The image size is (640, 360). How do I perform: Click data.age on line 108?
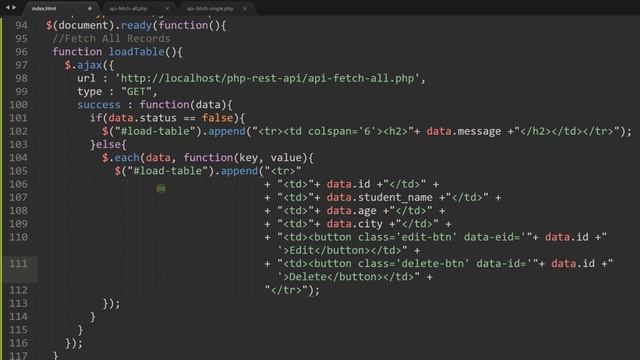coord(351,211)
